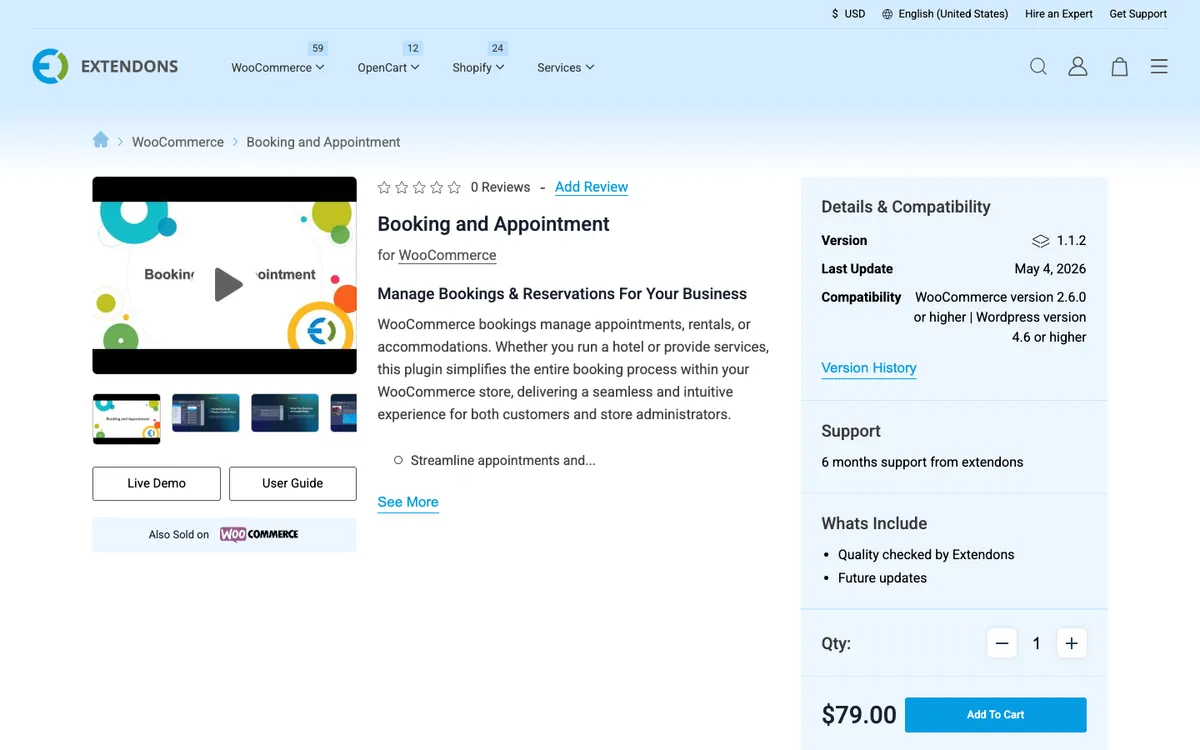
Task: Click Booking and Appointment breadcrumb
Action: [323, 142]
